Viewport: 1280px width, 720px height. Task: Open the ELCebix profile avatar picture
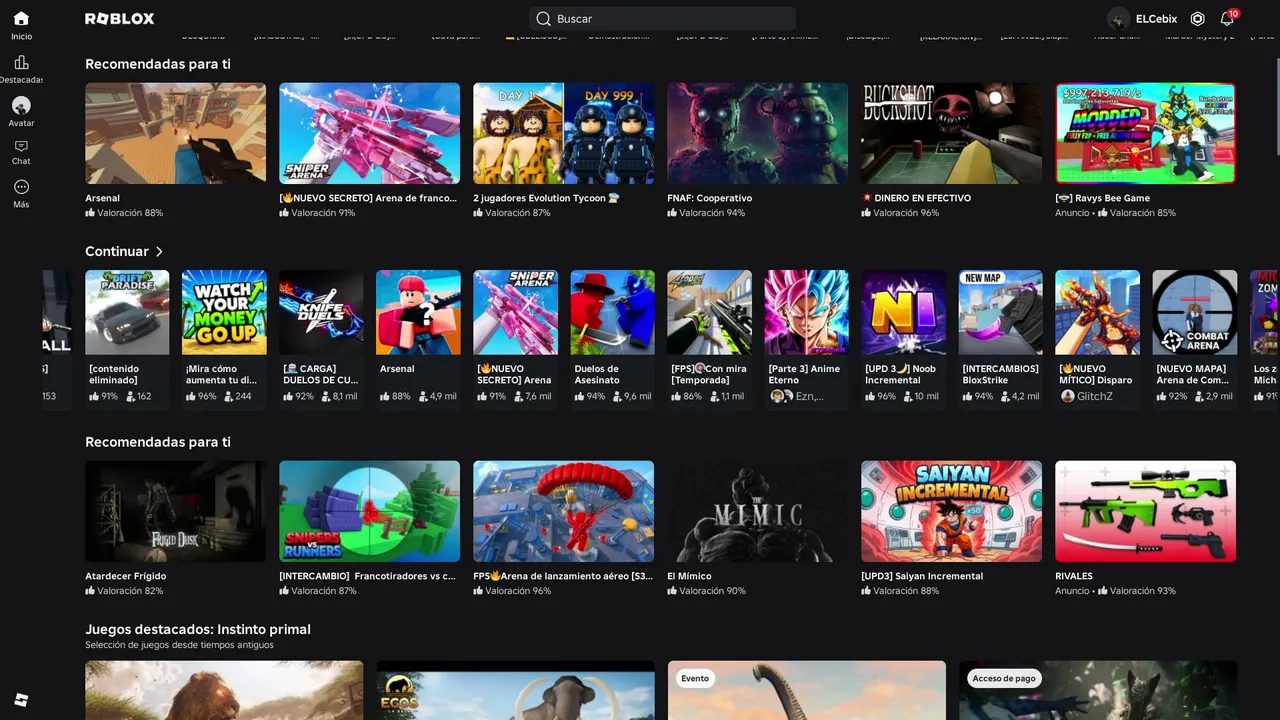(1118, 19)
